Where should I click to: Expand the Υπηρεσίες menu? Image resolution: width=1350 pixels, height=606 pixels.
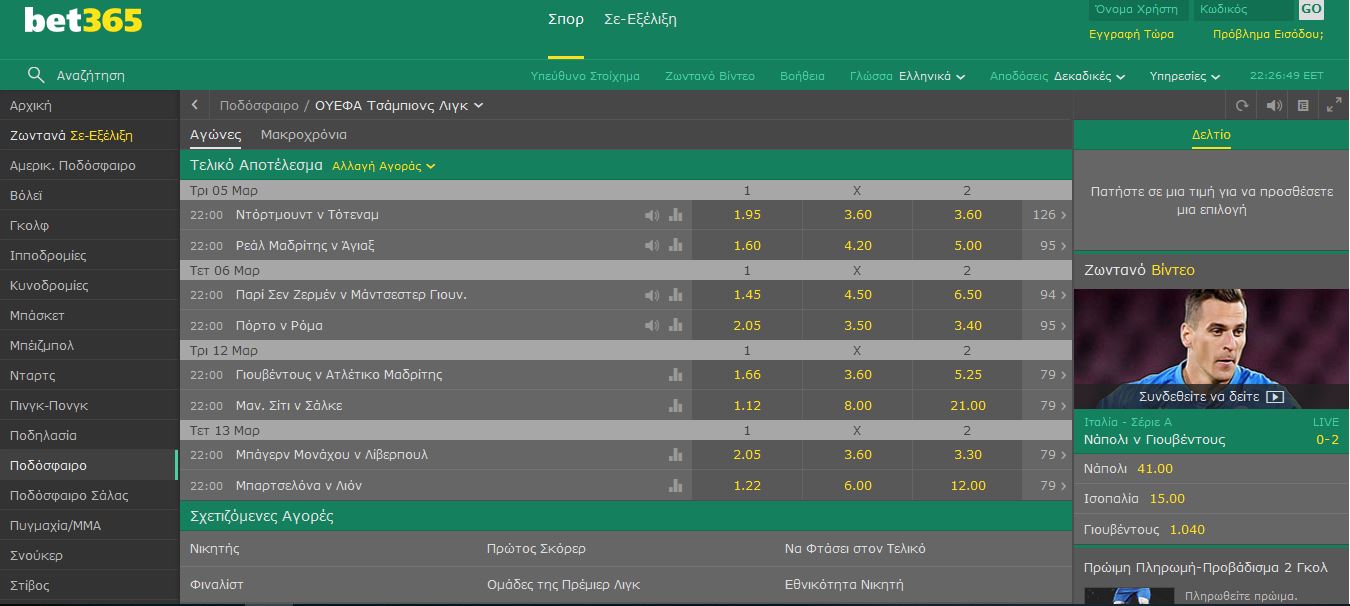click(1184, 74)
